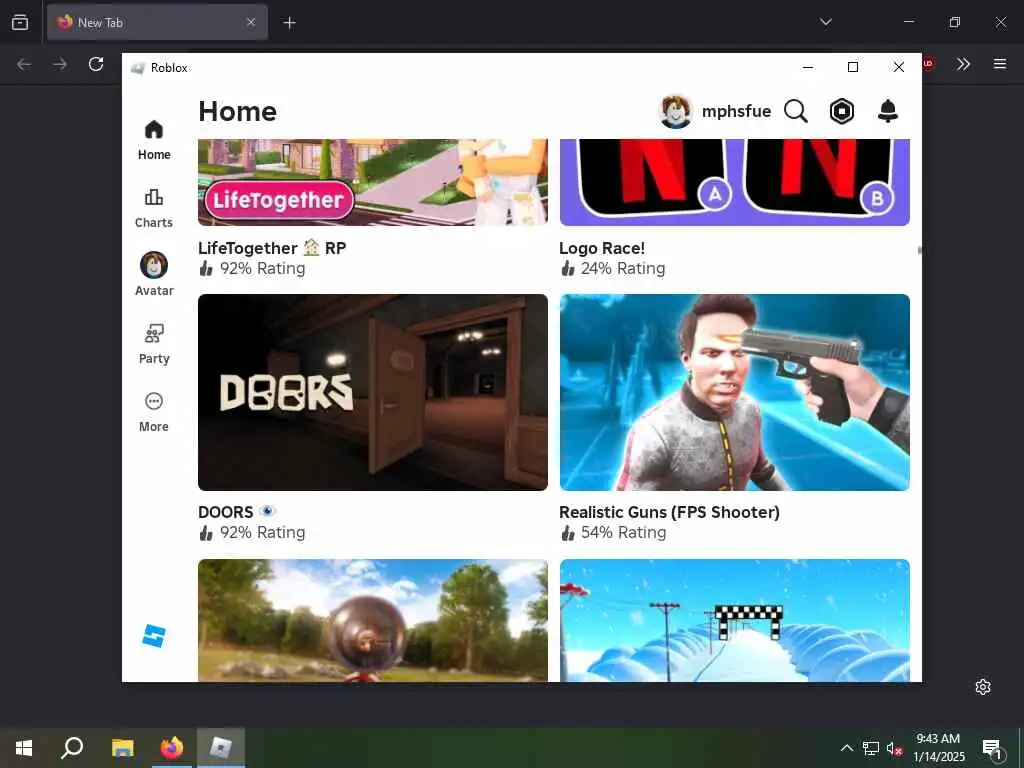Click the Roblox window scrollbar thumb
1024x768 pixels.
919,250
